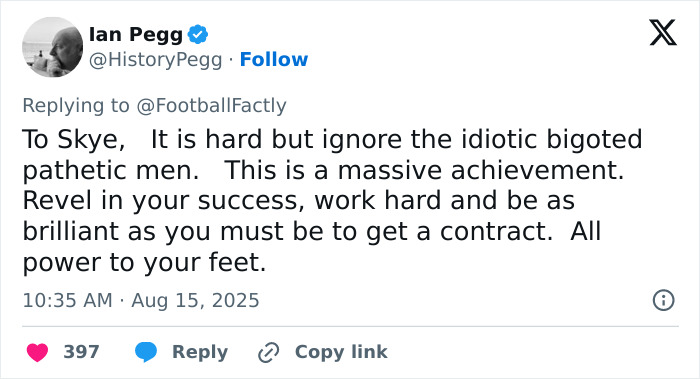This screenshot has height=379, width=700.
Task: Click the Copy link text button
Action: tap(341, 352)
